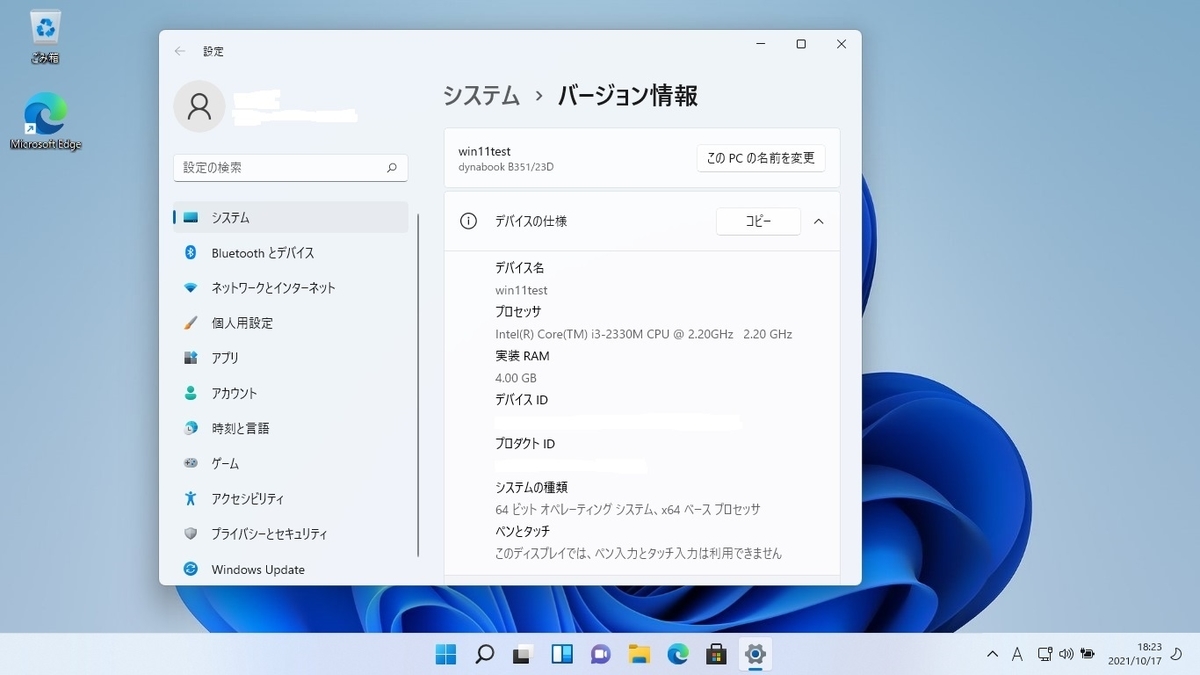This screenshot has width=1200, height=675.
Task: Select 個人用設定 in sidebar
Action: (291, 323)
